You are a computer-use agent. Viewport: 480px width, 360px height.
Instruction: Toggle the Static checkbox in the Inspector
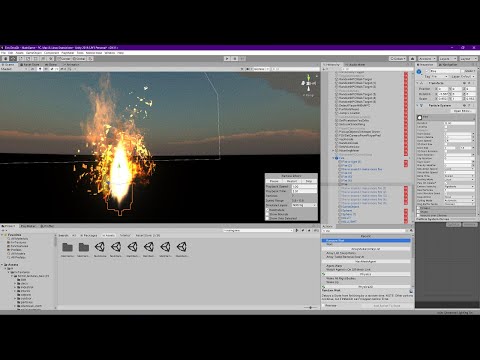point(462,71)
